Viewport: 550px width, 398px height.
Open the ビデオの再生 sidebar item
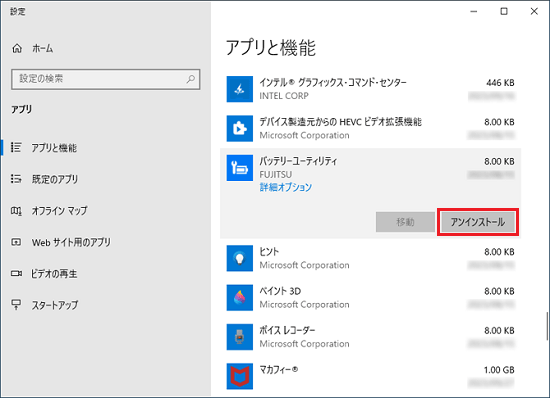(x=105, y=274)
